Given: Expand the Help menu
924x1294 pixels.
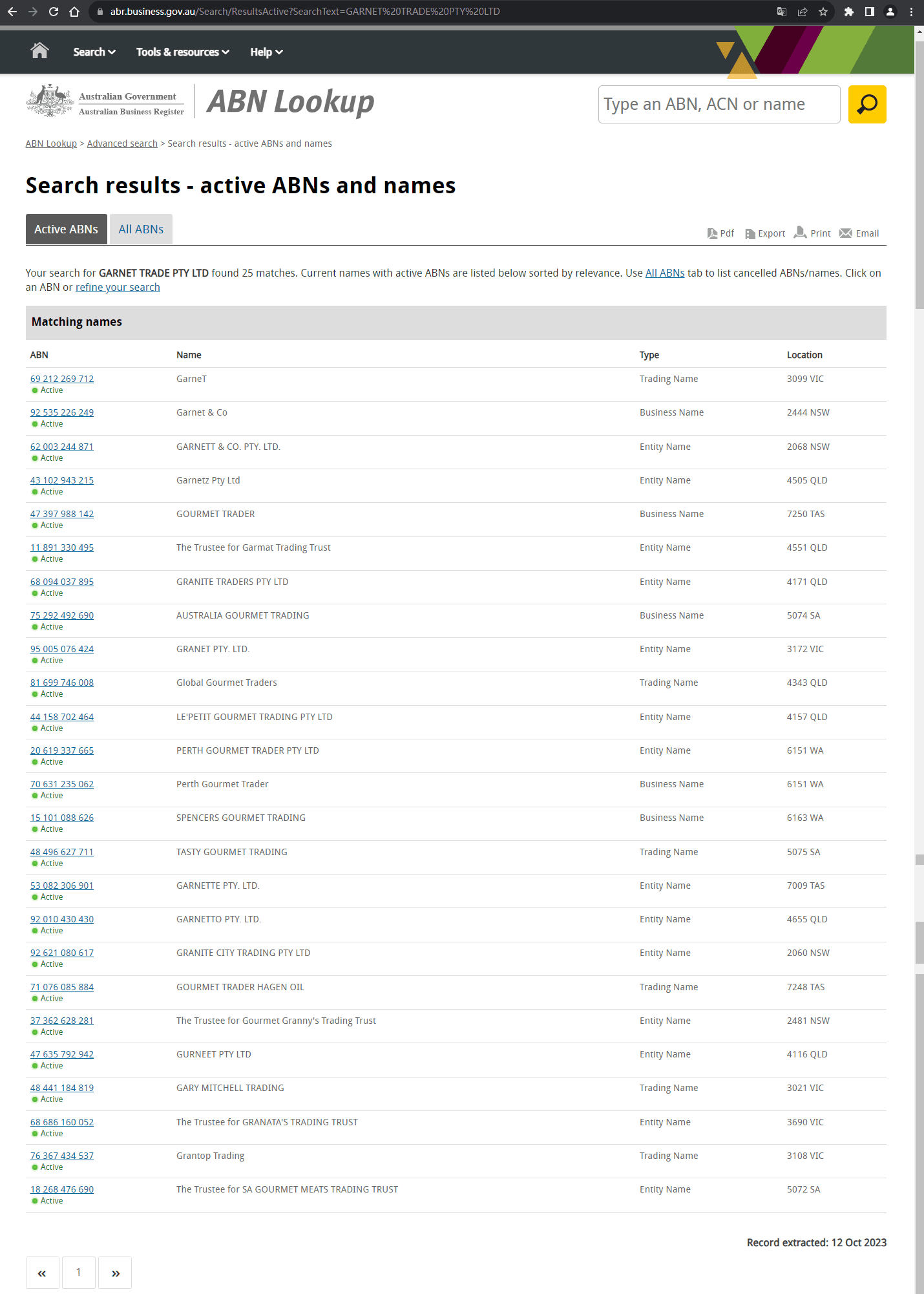Looking at the screenshot, I should click(x=266, y=52).
